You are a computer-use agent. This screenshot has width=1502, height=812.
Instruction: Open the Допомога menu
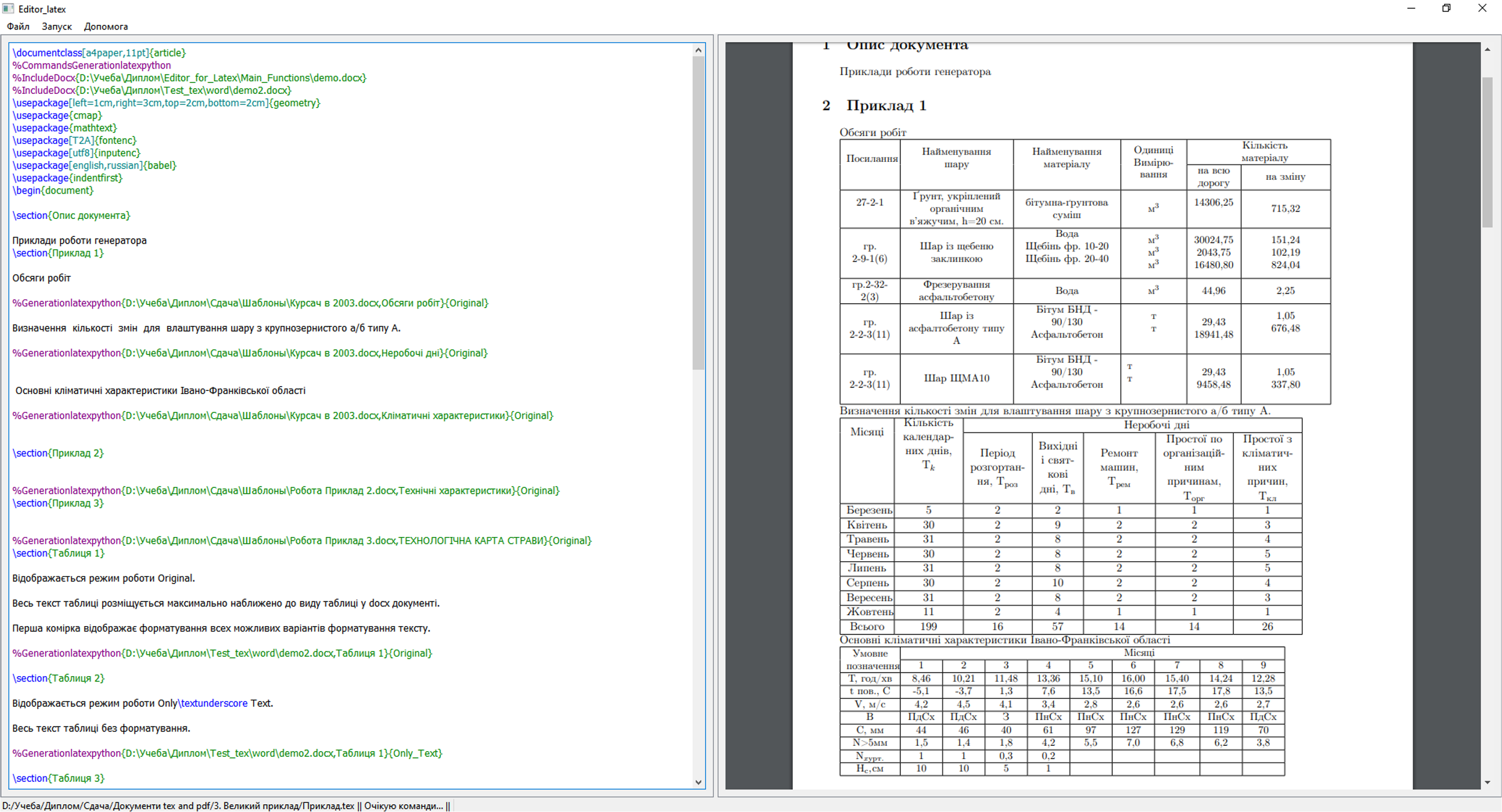click(x=106, y=26)
